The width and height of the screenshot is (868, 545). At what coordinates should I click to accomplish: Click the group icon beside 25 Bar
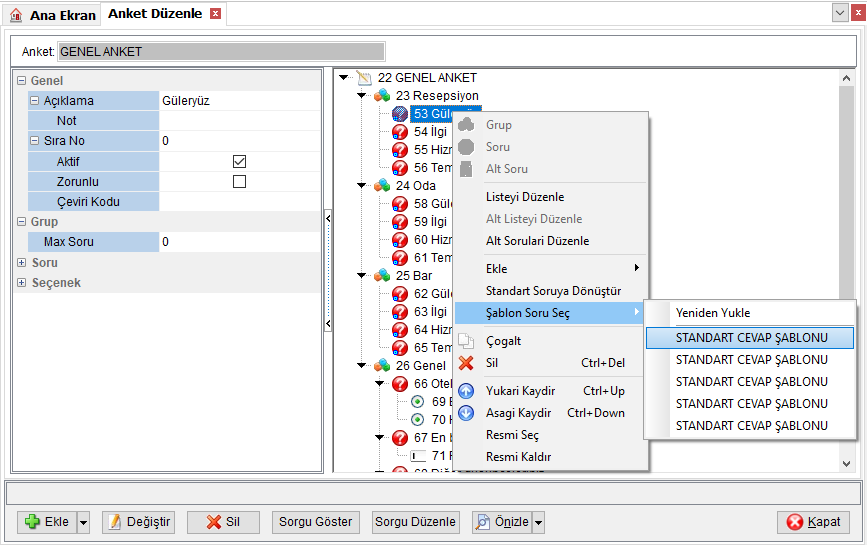click(x=382, y=276)
